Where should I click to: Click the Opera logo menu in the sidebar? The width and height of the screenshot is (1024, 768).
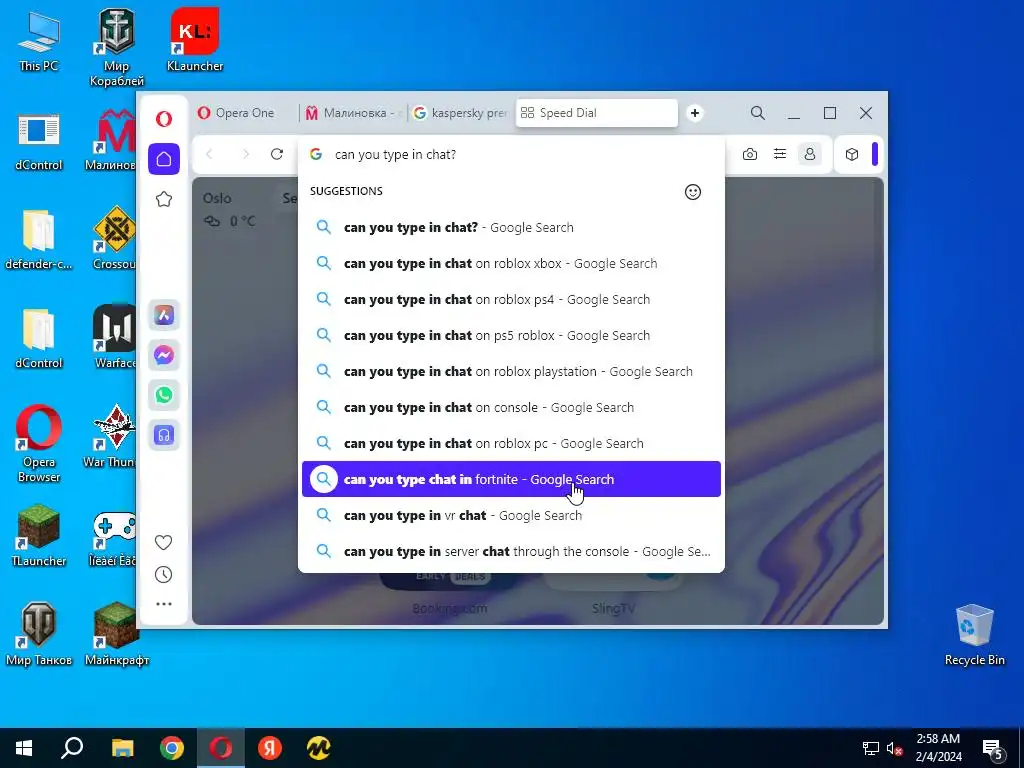pos(164,118)
